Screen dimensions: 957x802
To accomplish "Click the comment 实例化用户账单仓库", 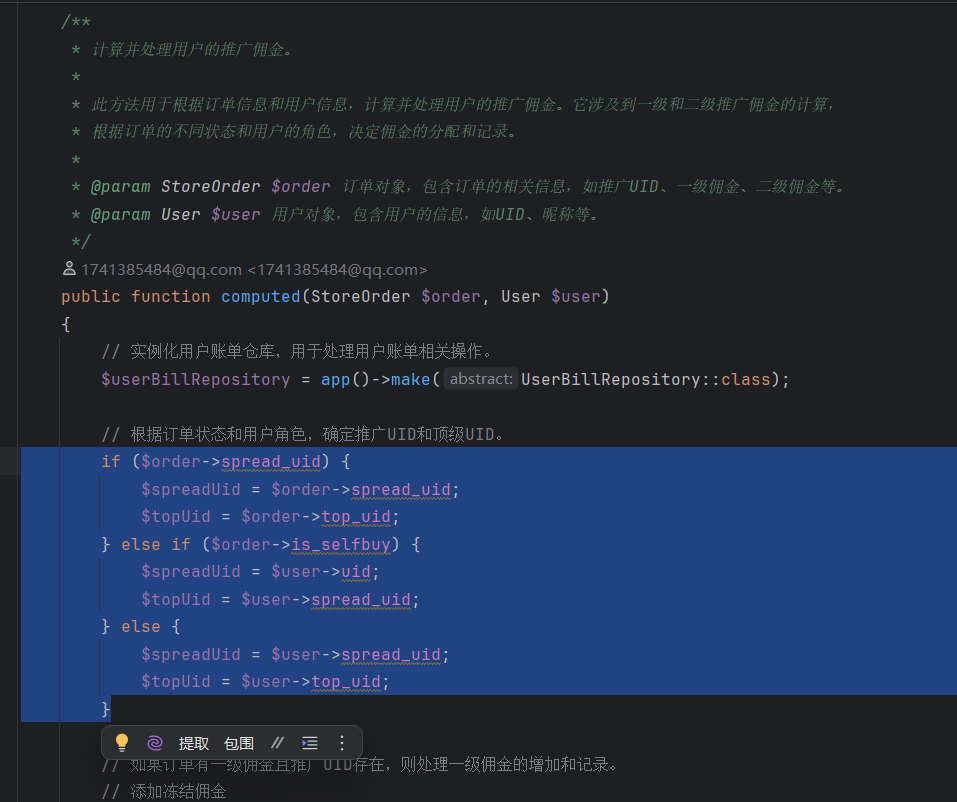I will [297, 351].
